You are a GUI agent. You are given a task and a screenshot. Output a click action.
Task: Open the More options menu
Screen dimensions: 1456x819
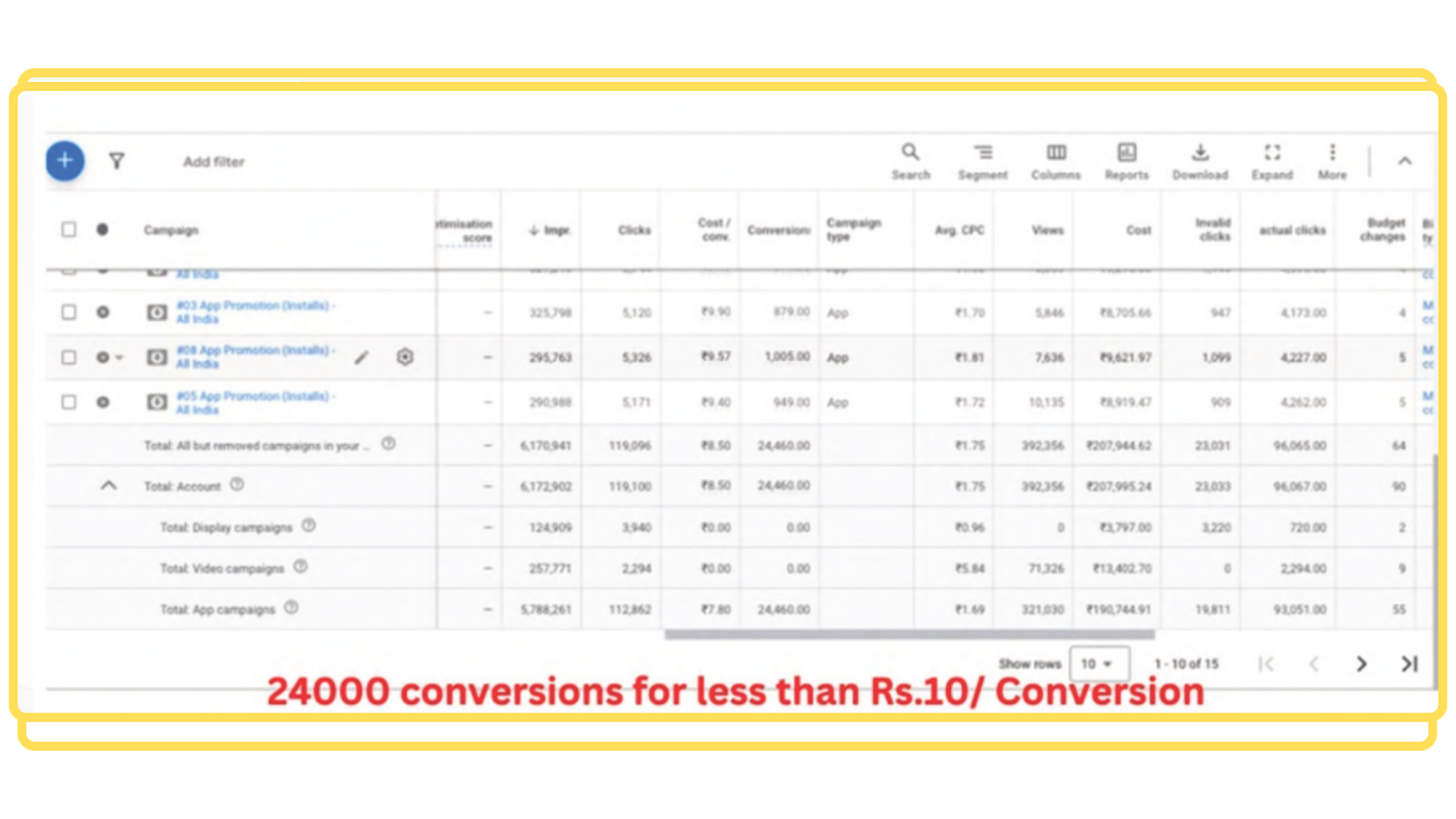(1332, 161)
